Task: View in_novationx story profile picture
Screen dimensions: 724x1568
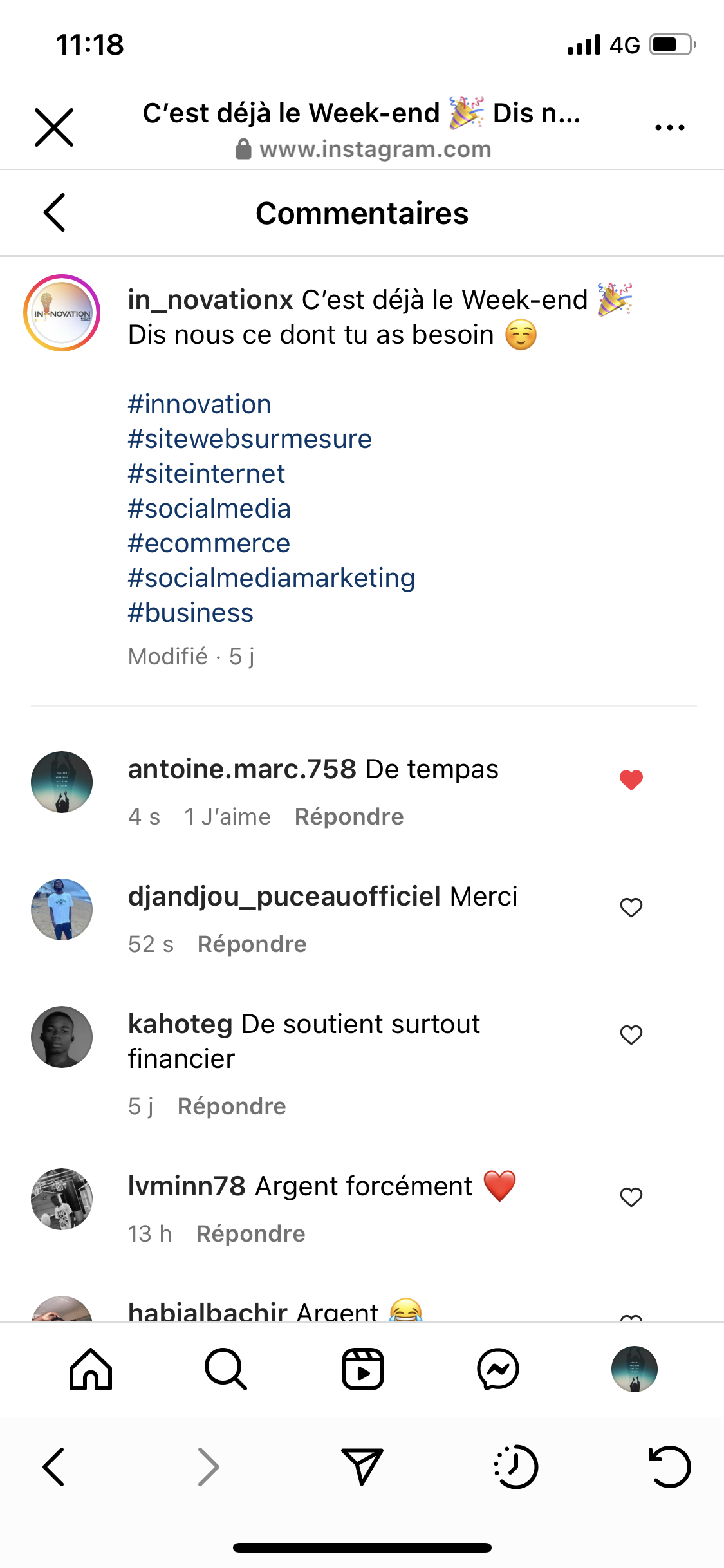Action: (x=62, y=313)
